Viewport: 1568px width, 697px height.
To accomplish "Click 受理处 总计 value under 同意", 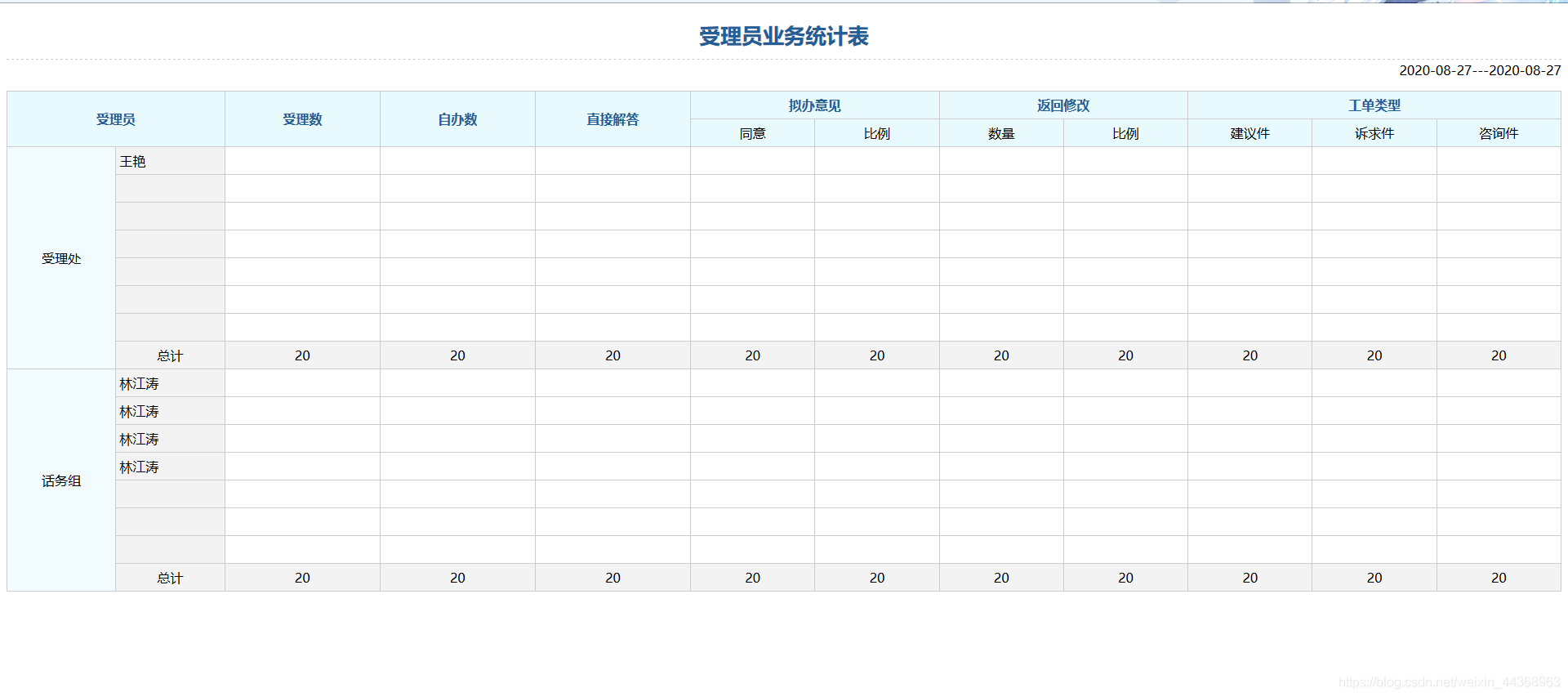I will [x=752, y=355].
